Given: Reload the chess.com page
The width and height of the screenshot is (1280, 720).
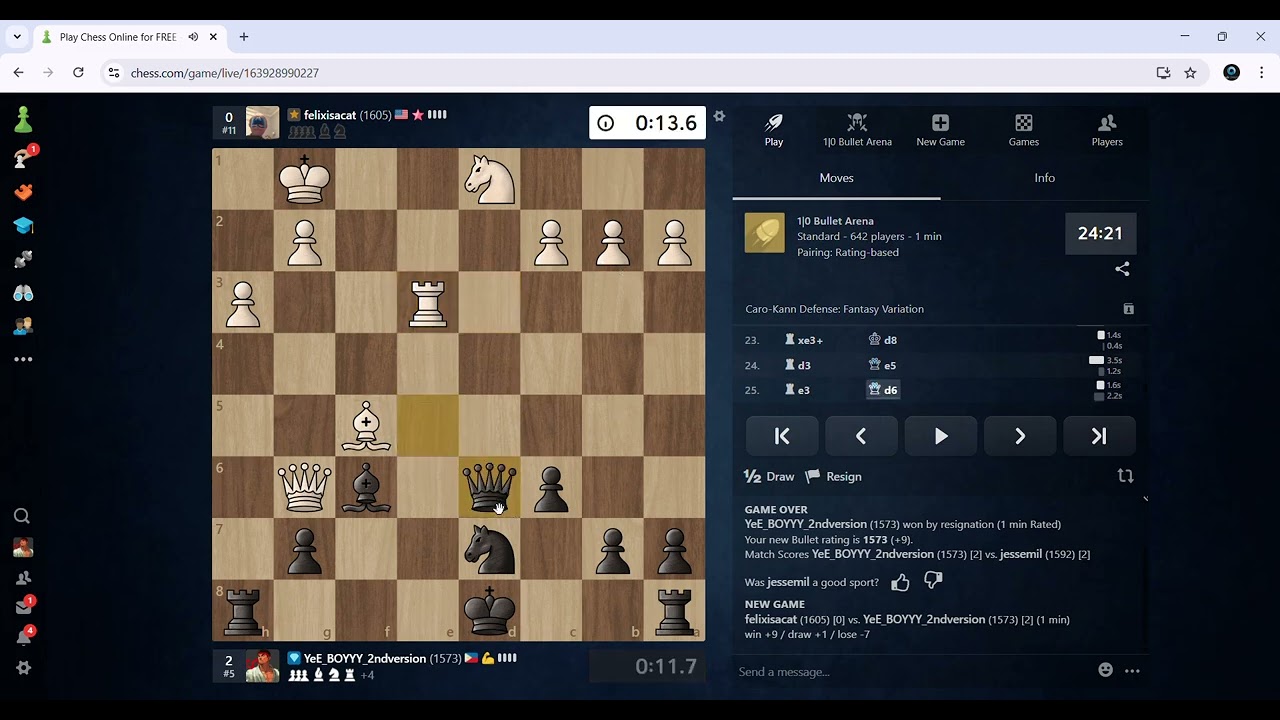Looking at the screenshot, I should pyautogui.click(x=78, y=73).
